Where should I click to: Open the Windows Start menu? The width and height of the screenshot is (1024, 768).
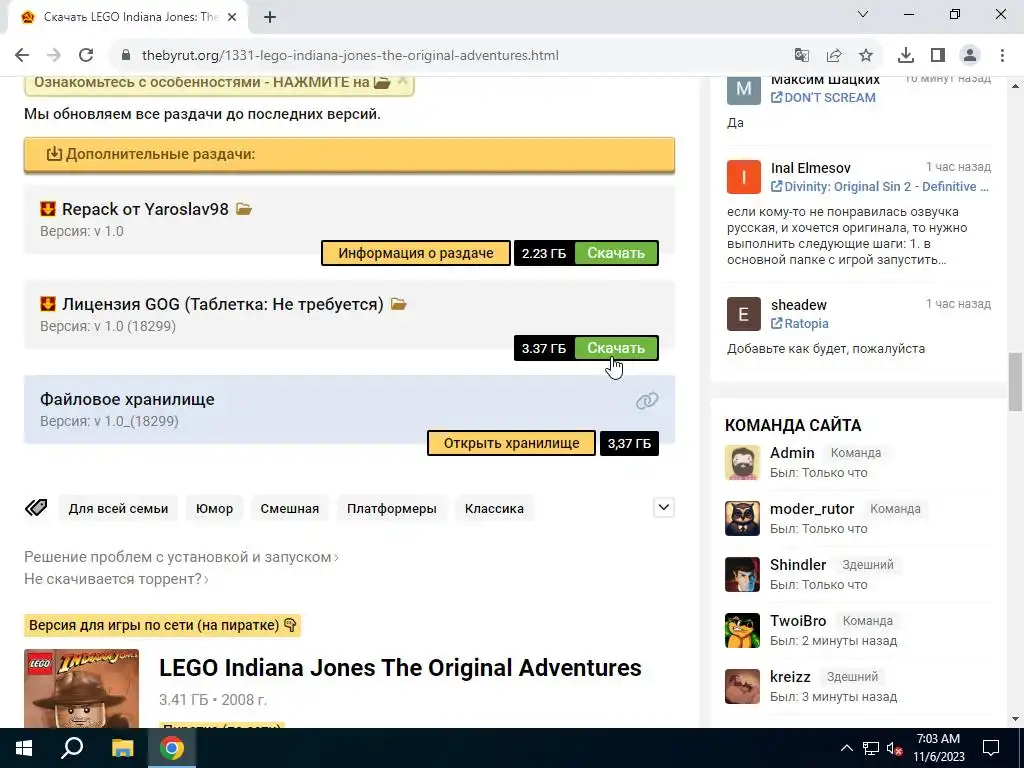click(x=24, y=748)
